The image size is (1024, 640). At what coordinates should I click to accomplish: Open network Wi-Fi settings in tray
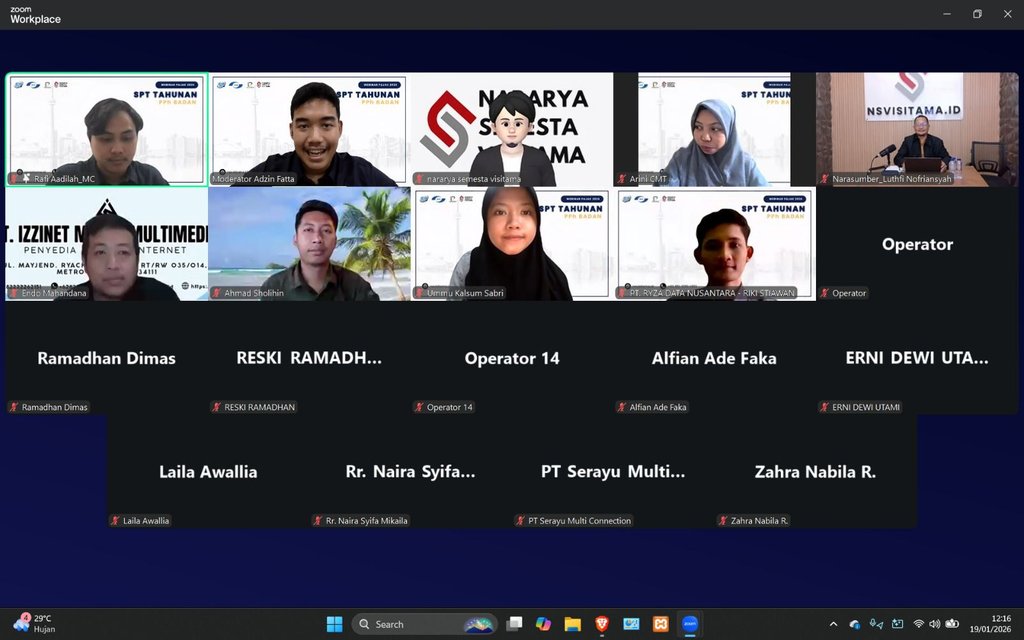[x=919, y=624]
